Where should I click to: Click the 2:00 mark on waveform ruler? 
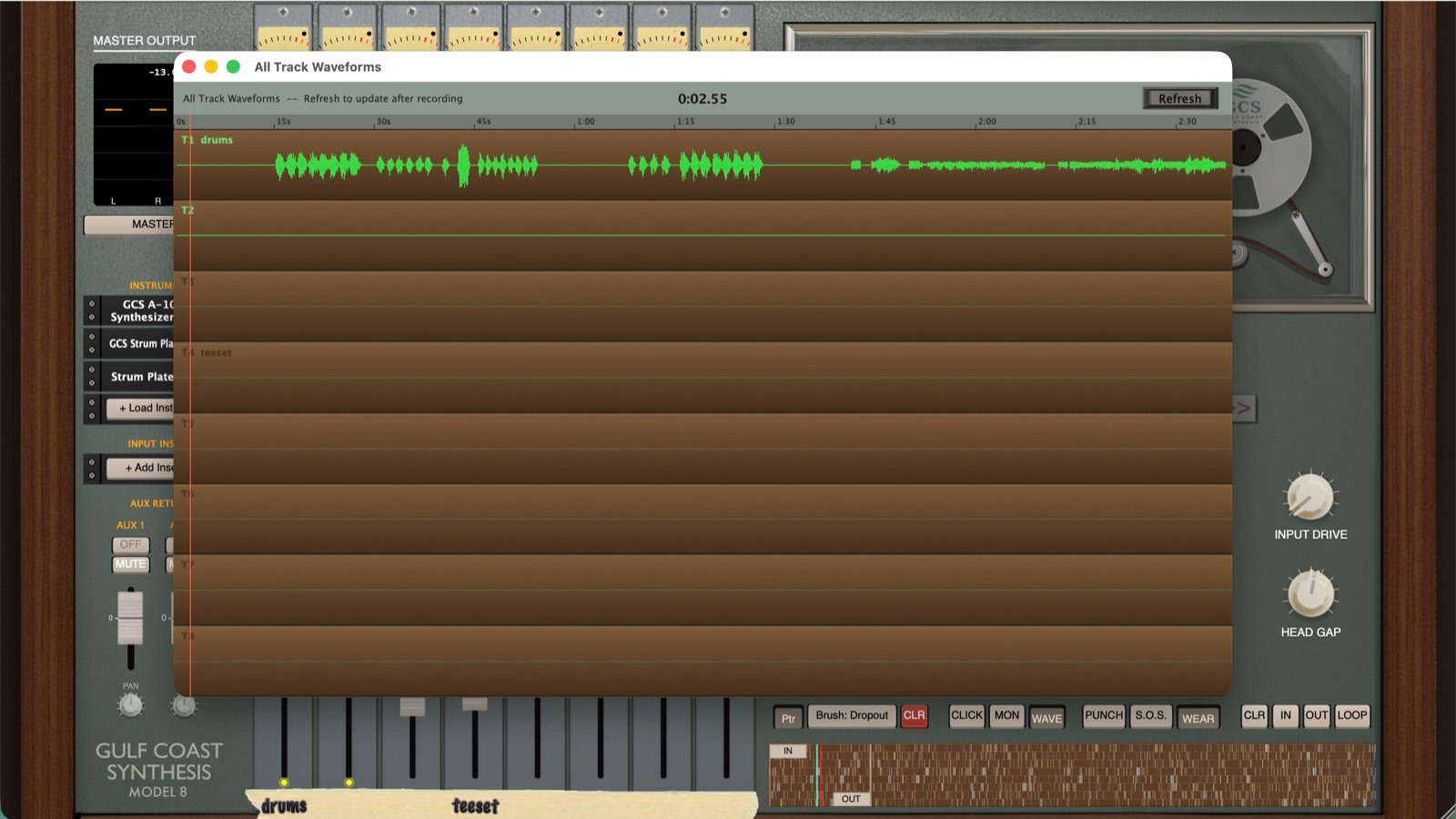[986, 121]
